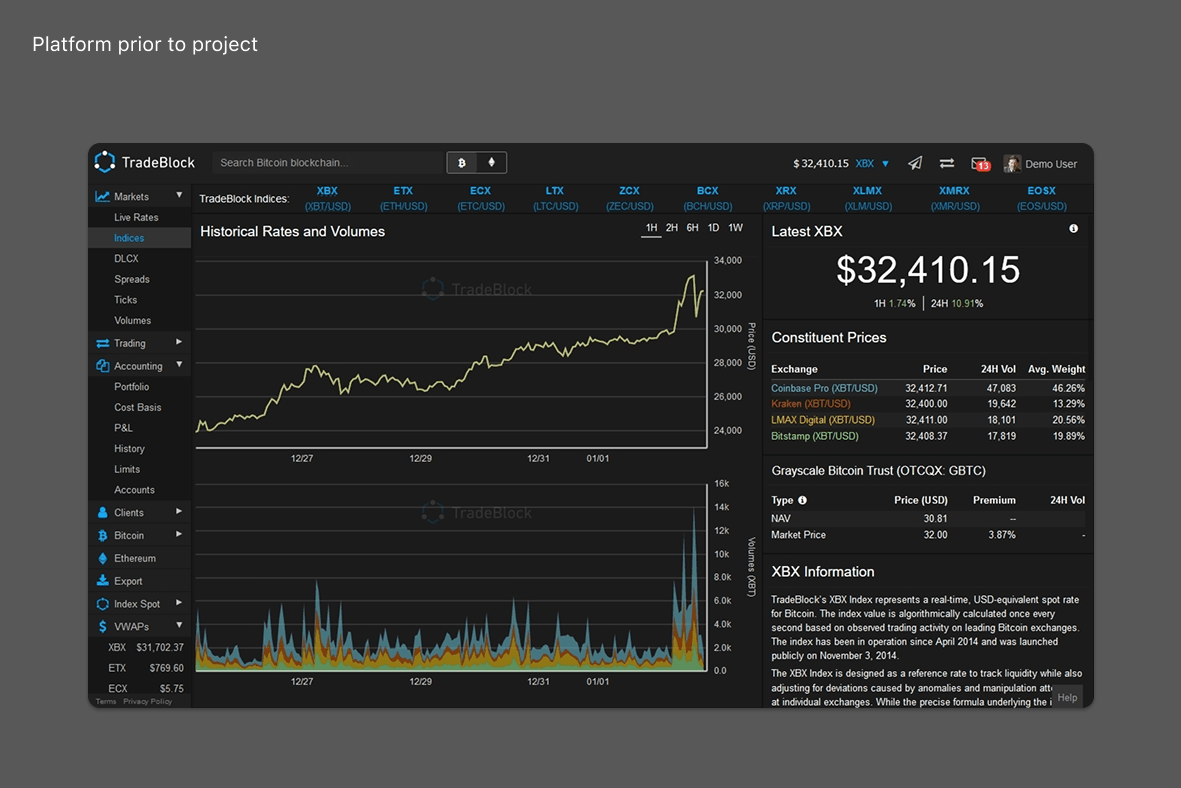Open Bitstamp (XBT/USD) exchange link
This screenshot has width=1181, height=788.
(x=814, y=436)
